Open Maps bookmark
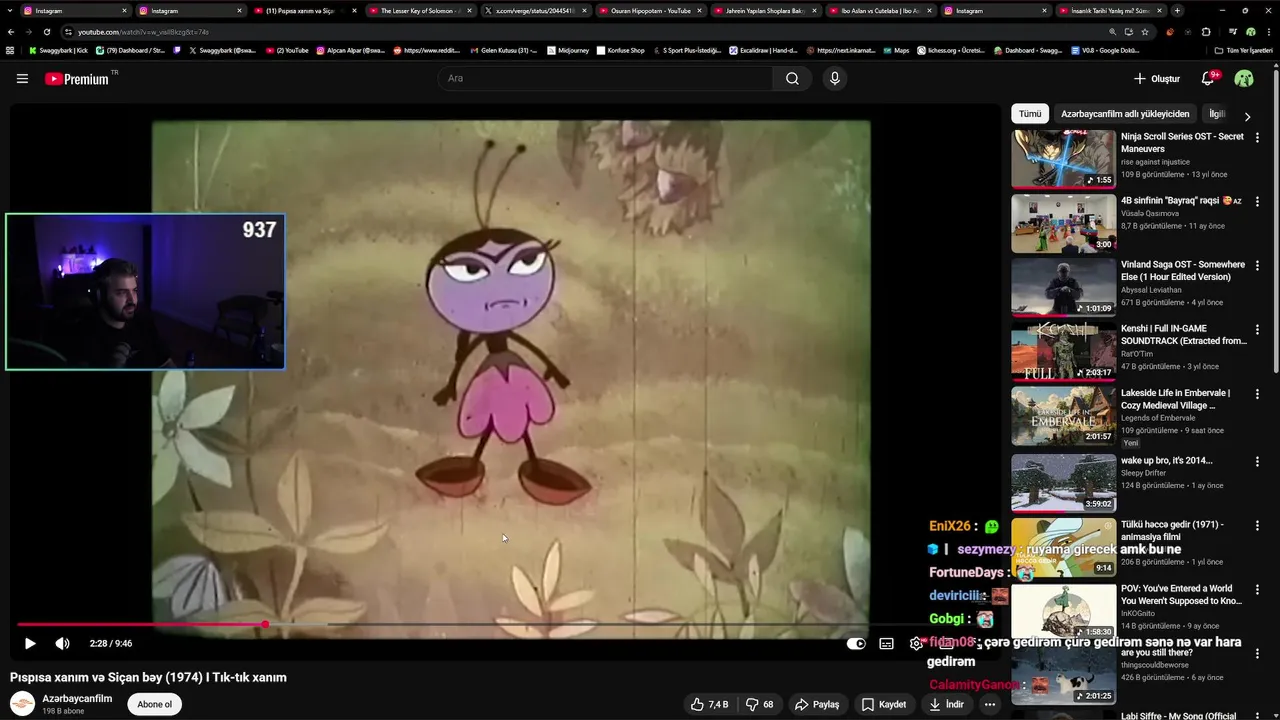 point(895,50)
